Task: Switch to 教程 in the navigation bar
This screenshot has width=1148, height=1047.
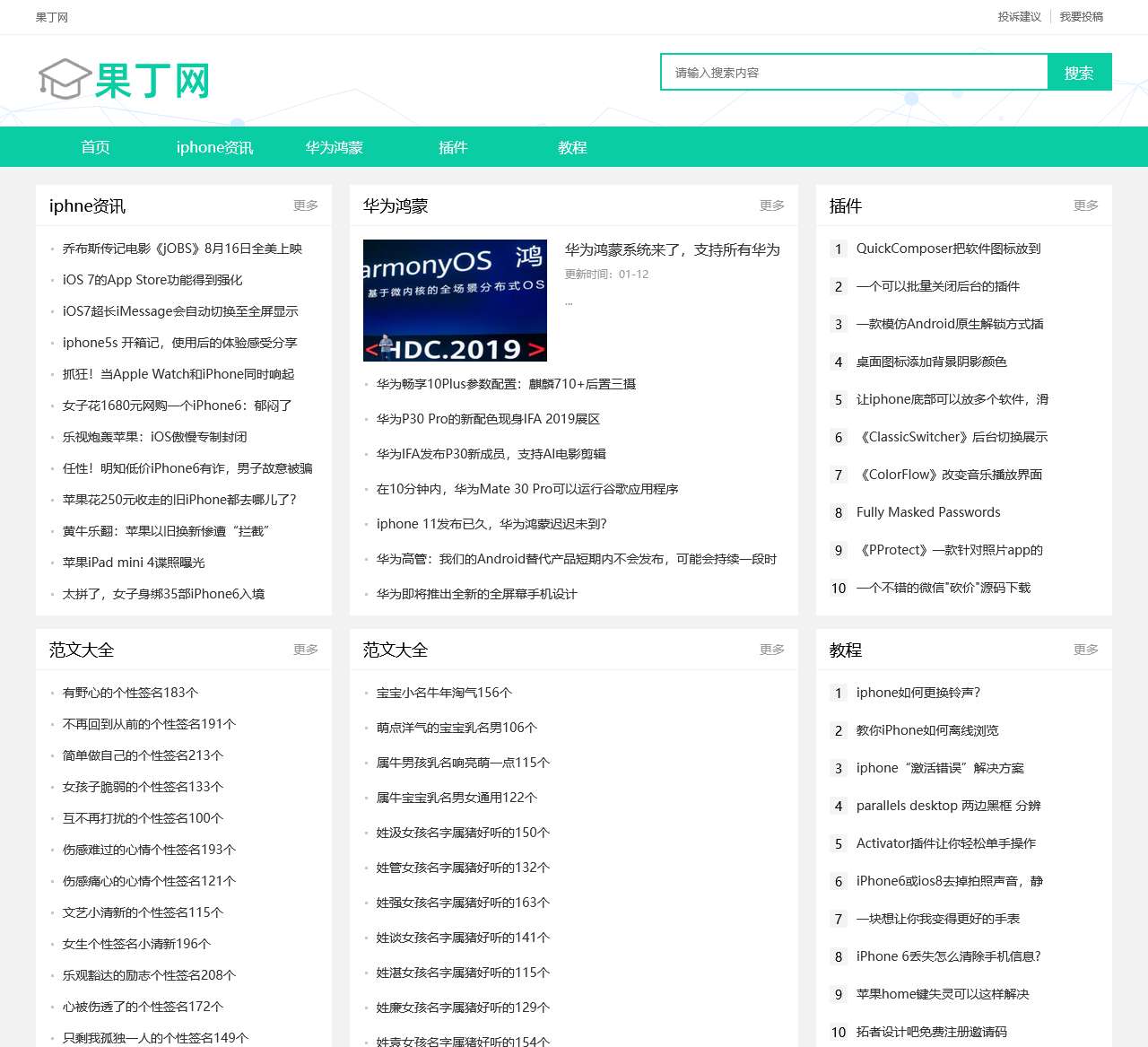Action: (x=572, y=147)
